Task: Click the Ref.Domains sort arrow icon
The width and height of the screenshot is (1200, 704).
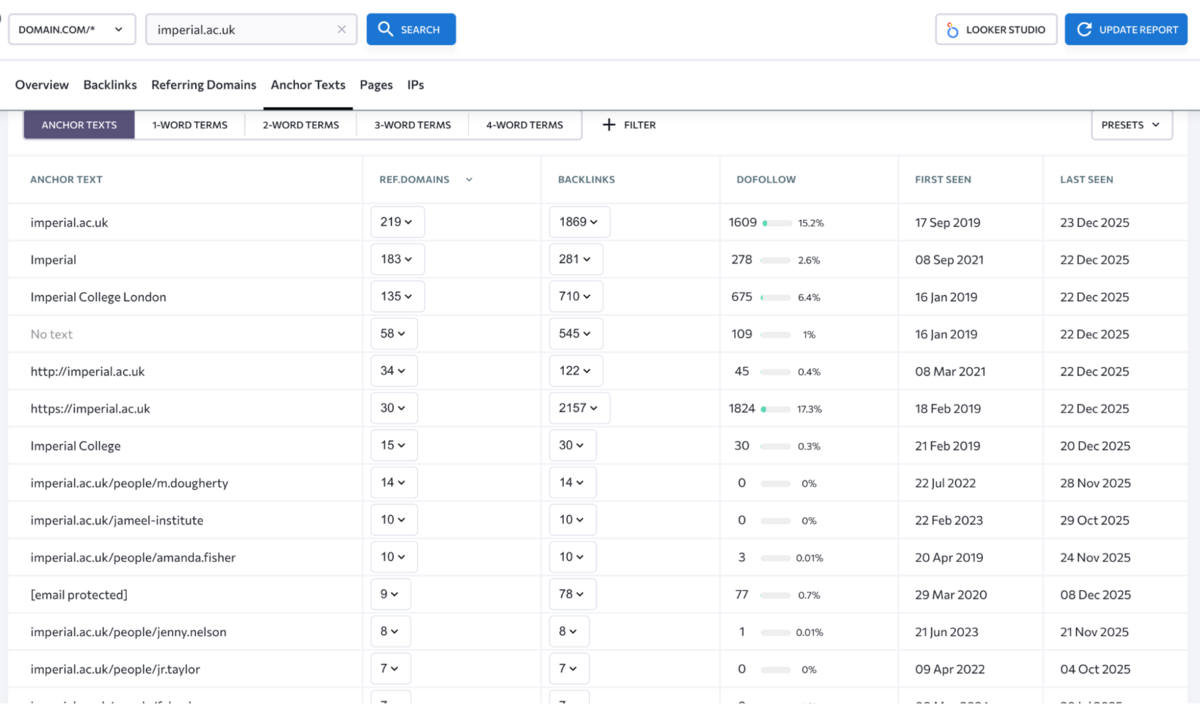Action: click(x=469, y=180)
